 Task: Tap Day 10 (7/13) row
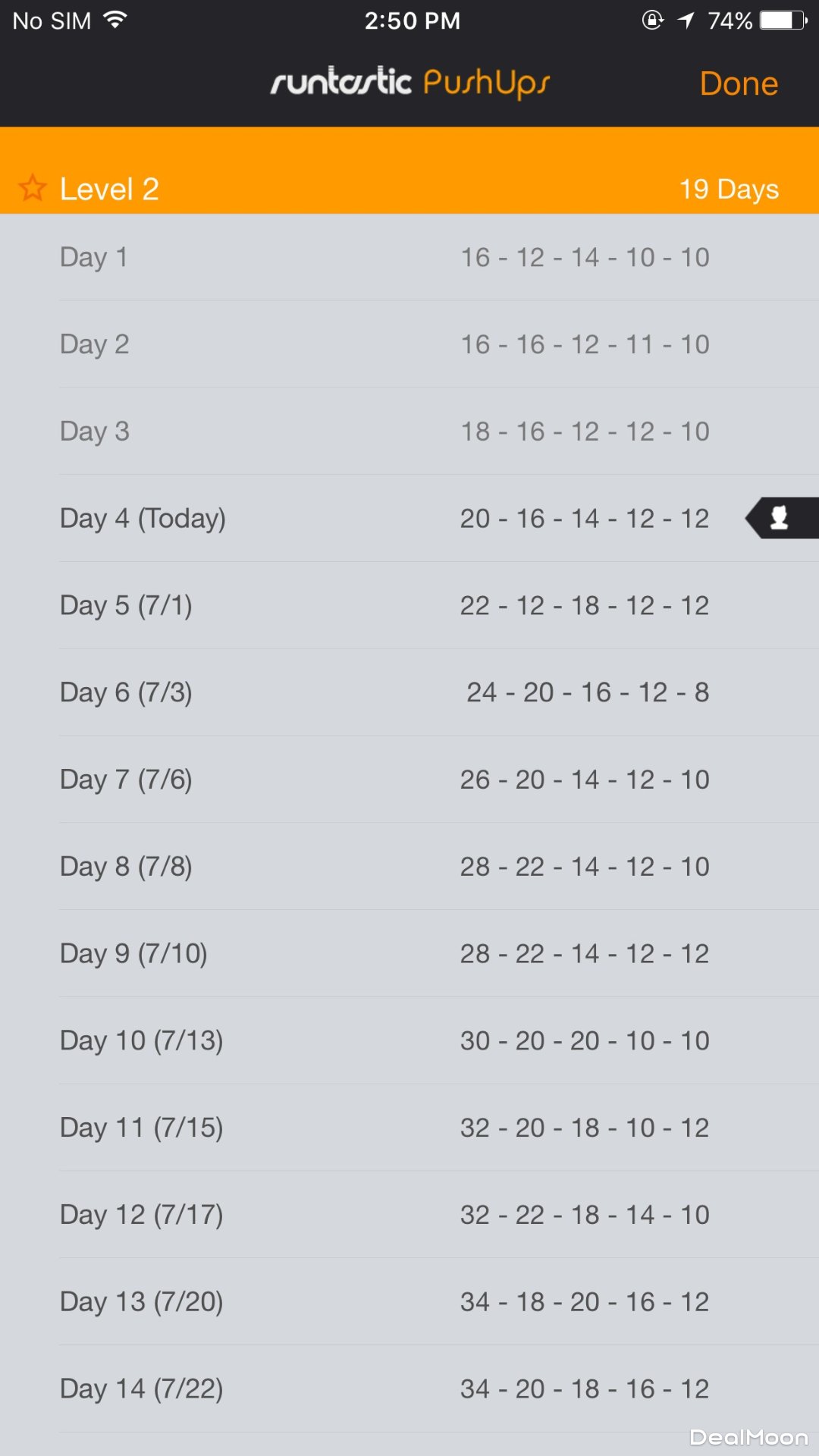click(x=409, y=1040)
